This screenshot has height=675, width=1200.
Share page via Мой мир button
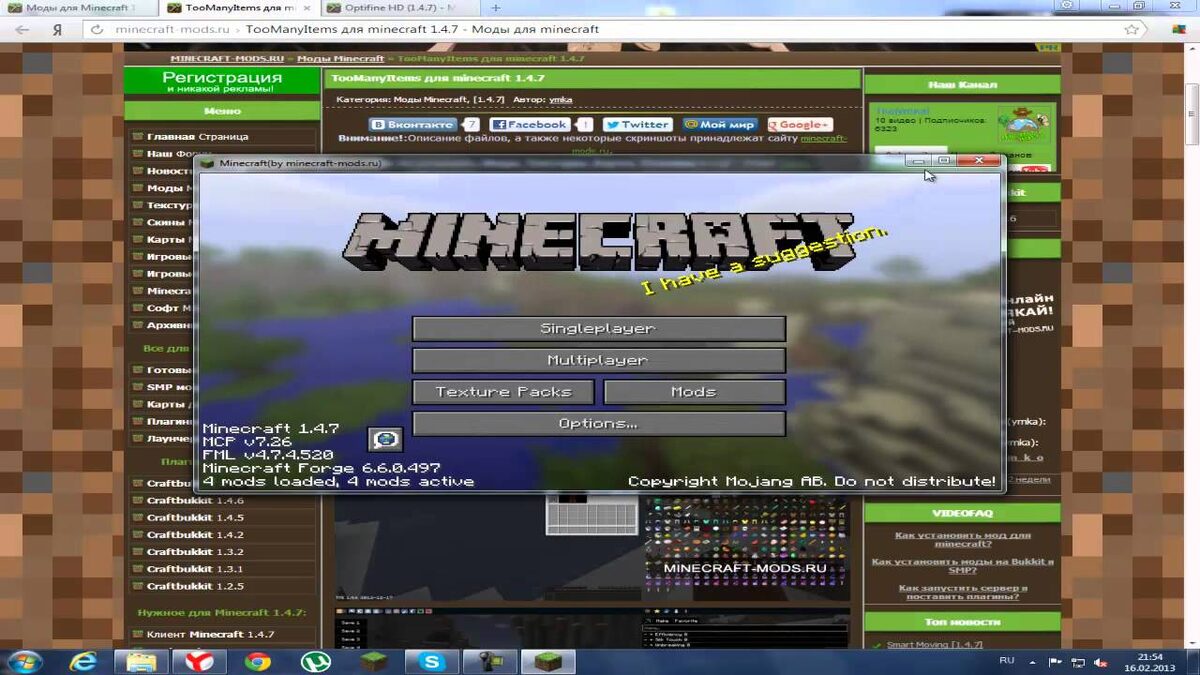(x=719, y=125)
